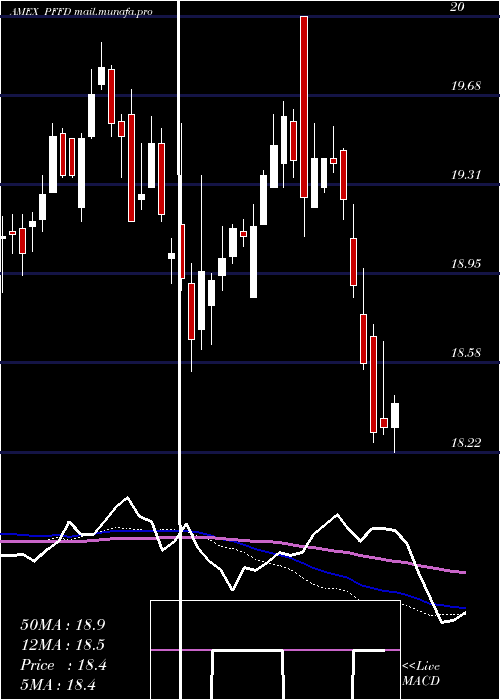Click the 18.58 price axis label
Viewport: 500px width, 700px height.
466,353
